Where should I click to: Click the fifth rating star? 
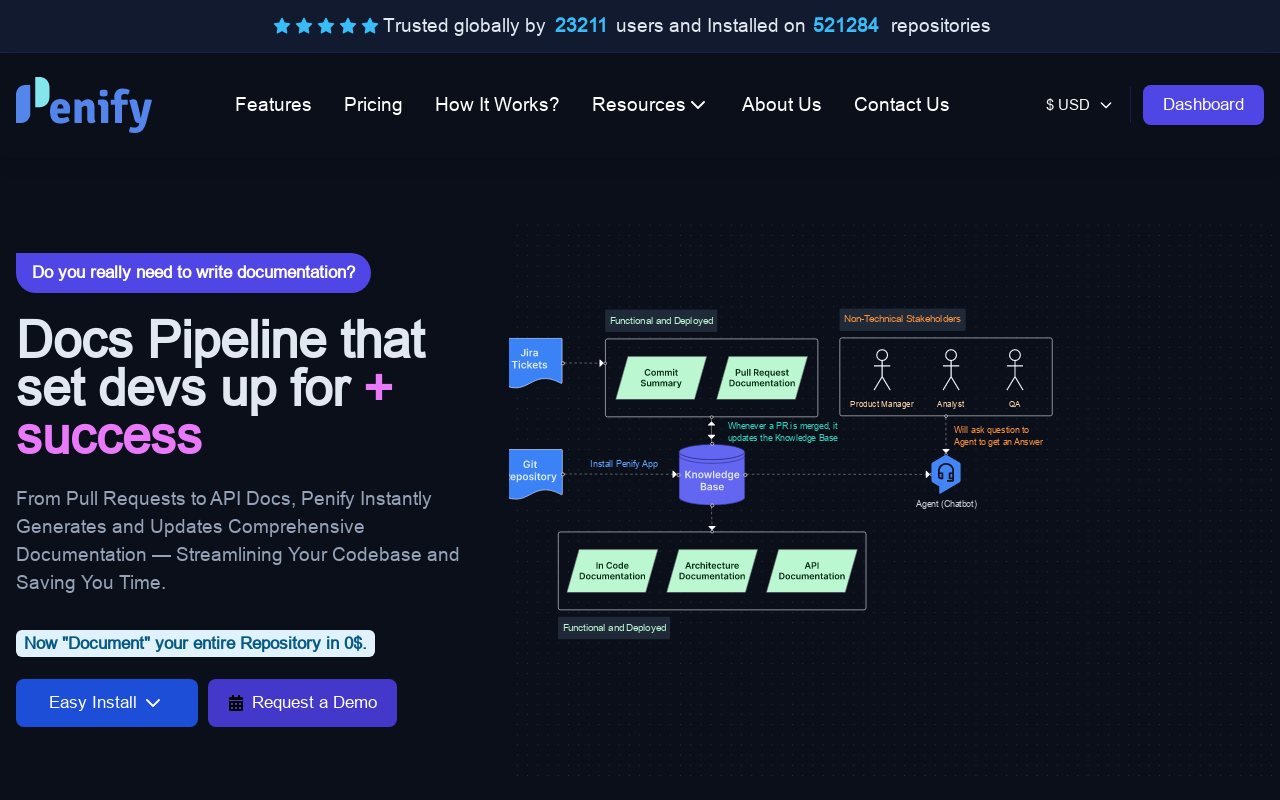[x=370, y=26]
